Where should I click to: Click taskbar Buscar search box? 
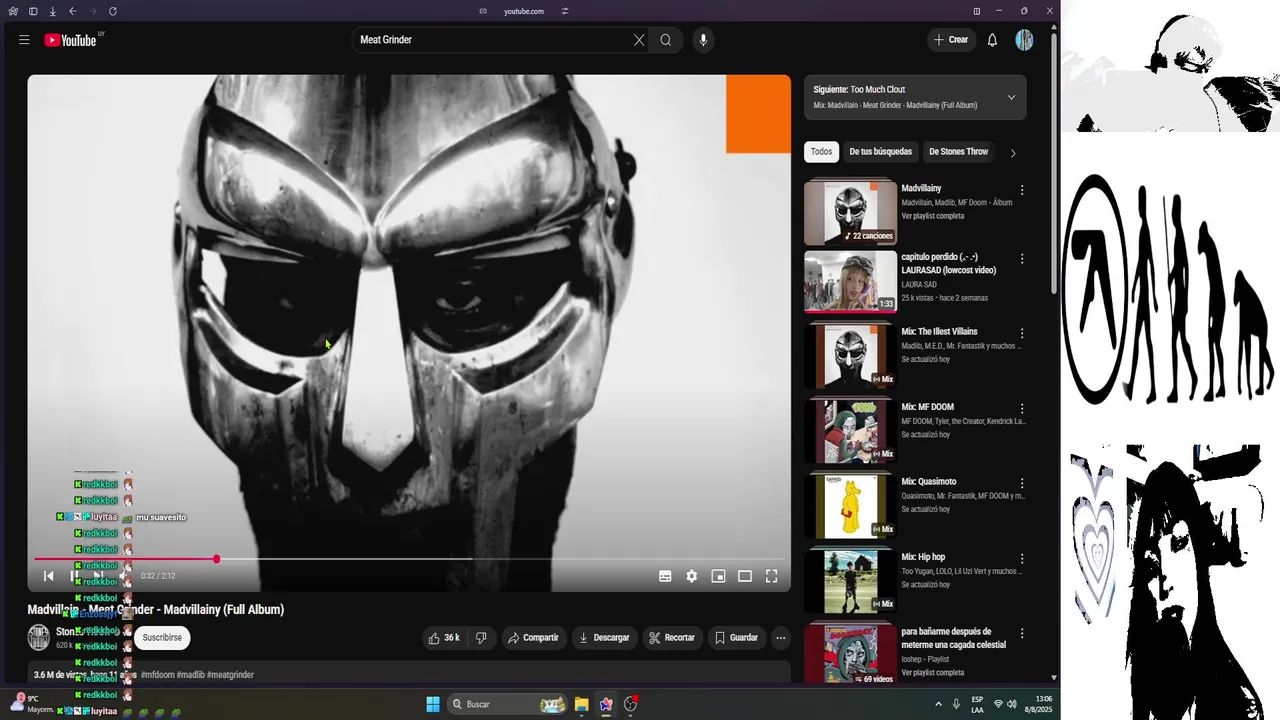[507, 704]
